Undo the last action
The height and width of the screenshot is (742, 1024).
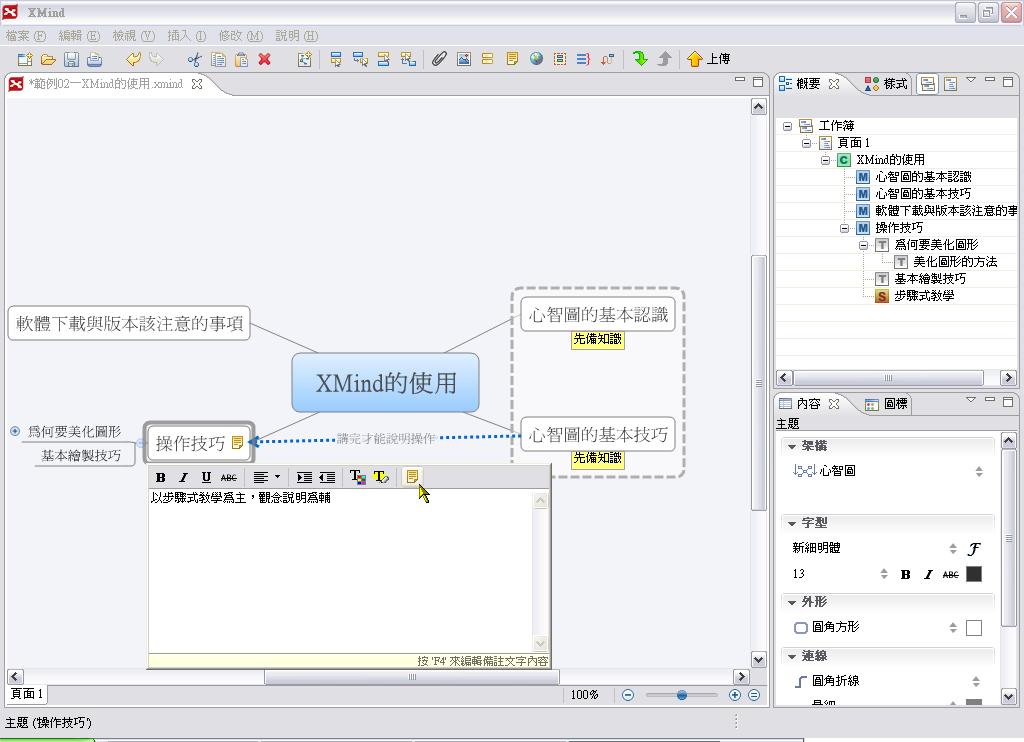[x=133, y=59]
